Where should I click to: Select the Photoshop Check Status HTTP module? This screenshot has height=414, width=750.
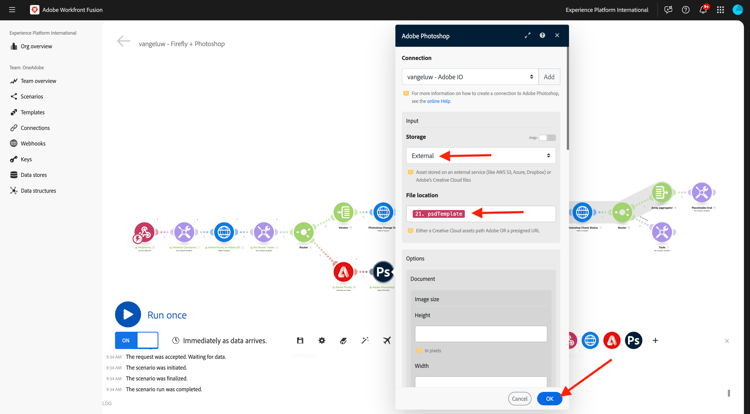pos(582,212)
